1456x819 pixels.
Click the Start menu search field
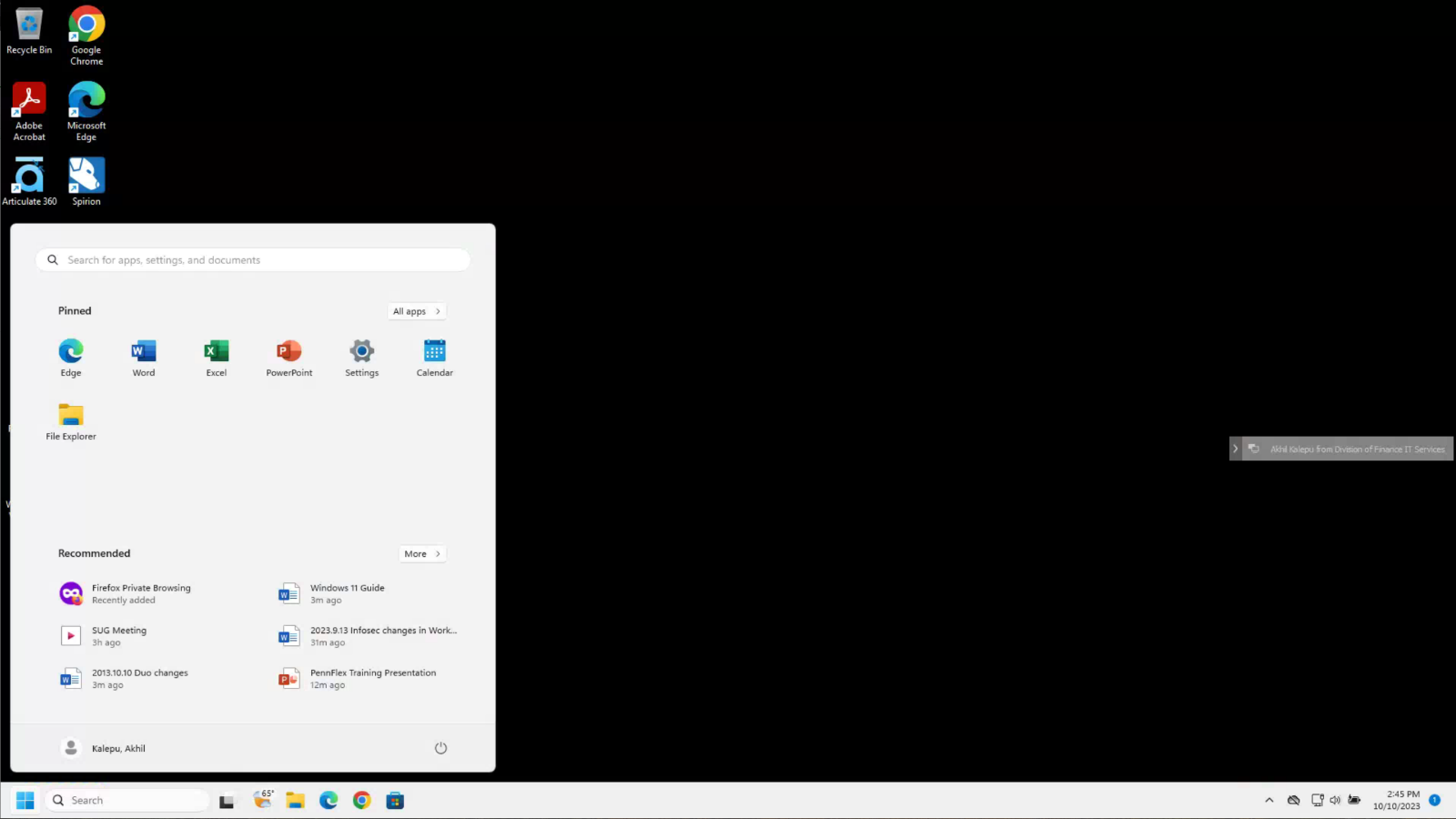pyautogui.click(x=253, y=260)
